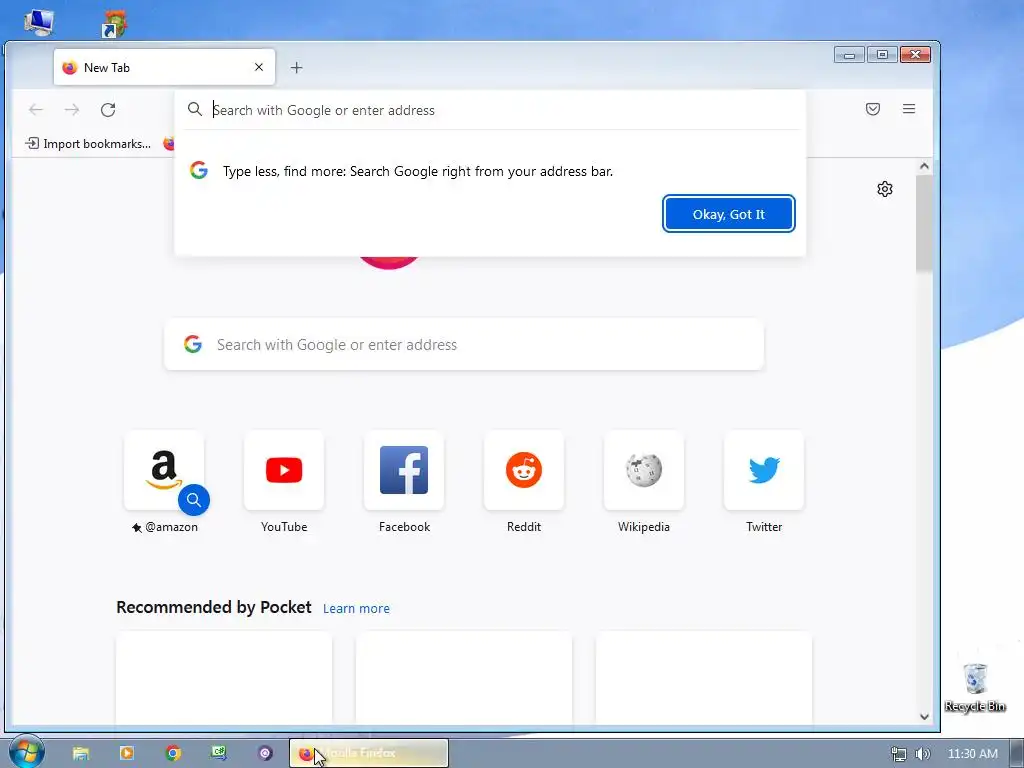Click the 11:30 AM system clock

[972, 754]
